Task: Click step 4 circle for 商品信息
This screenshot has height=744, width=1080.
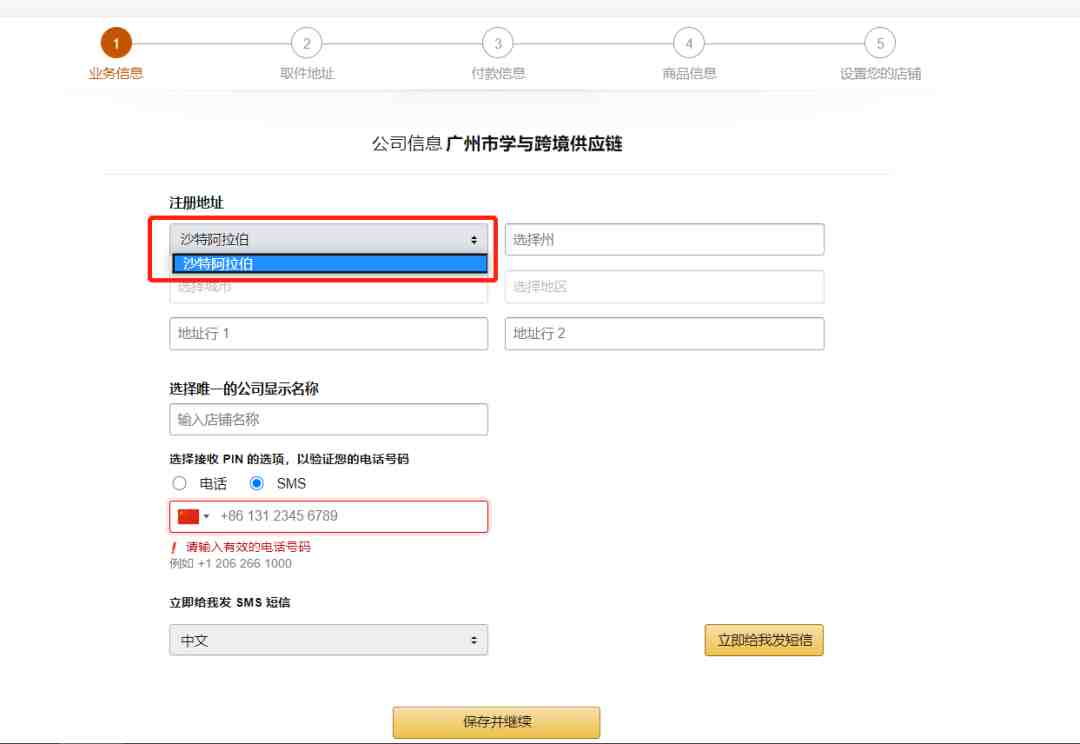Action: (x=689, y=43)
